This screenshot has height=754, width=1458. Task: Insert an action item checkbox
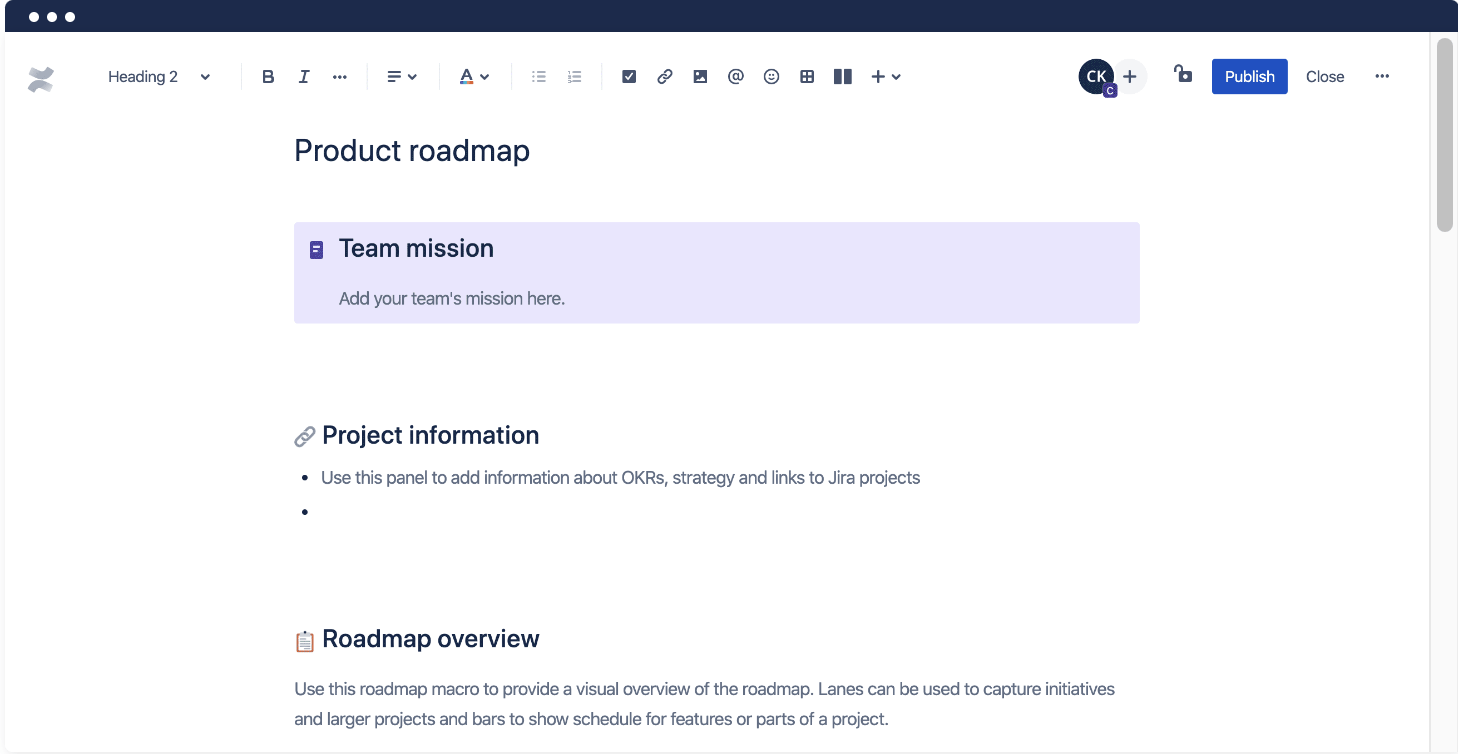point(629,76)
